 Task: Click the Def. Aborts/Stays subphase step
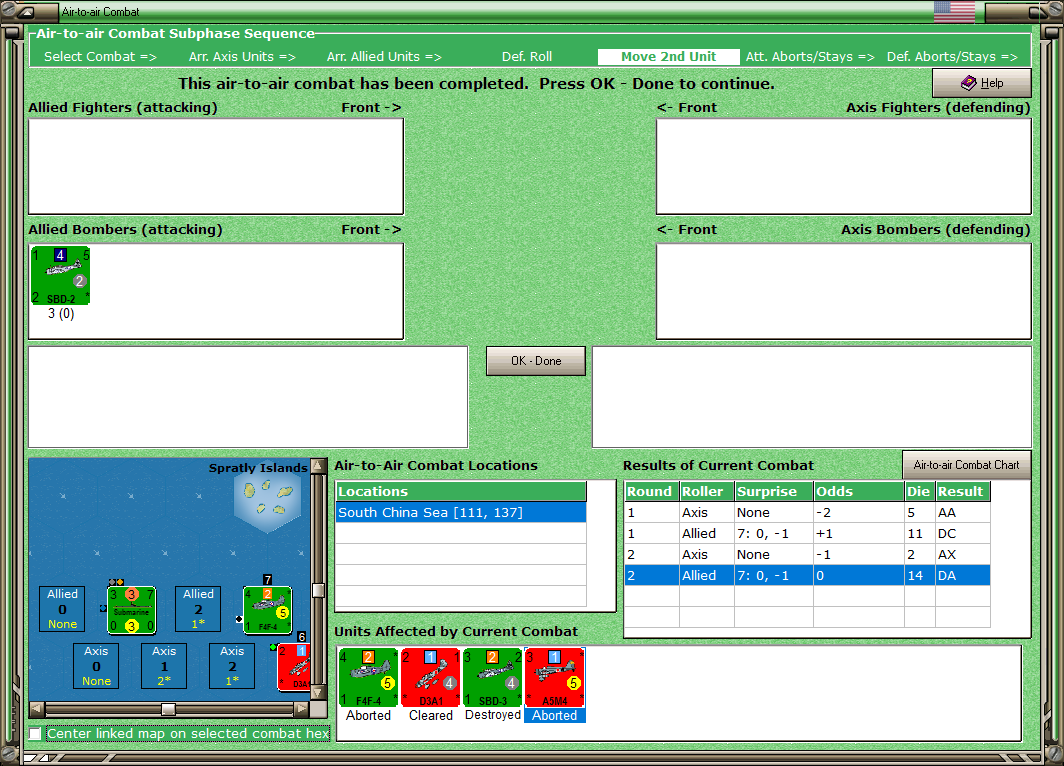click(952, 57)
